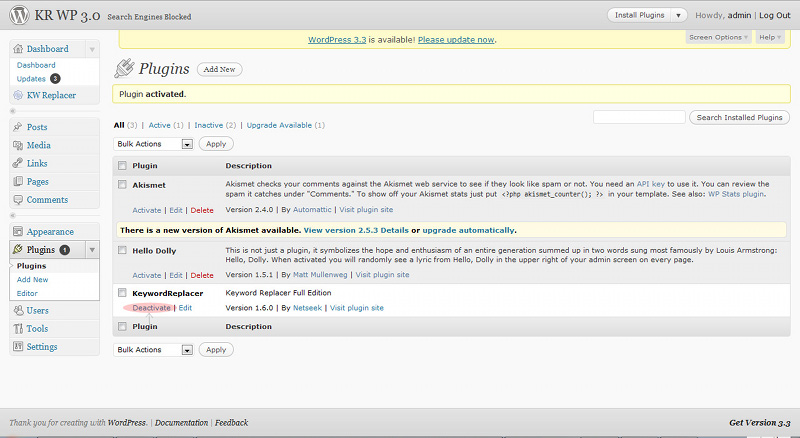Click the Log Out link
This screenshot has width=800, height=438.
coord(774,15)
